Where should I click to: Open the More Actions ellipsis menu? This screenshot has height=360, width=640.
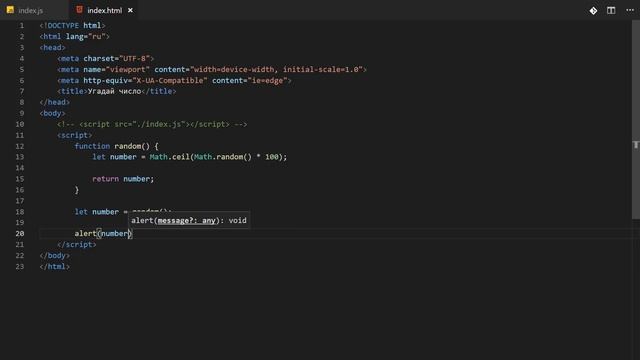click(x=630, y=10)
